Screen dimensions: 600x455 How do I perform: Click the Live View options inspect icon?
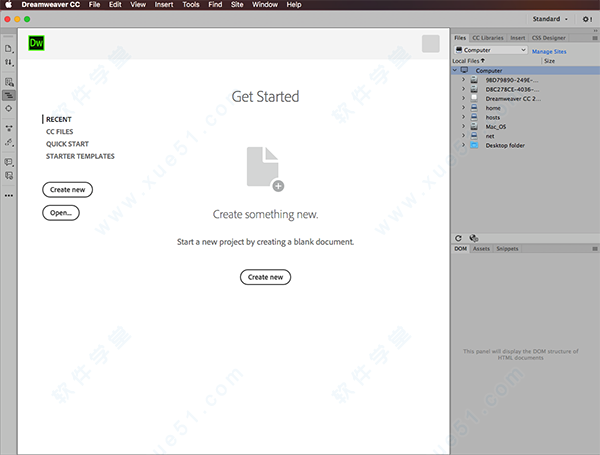tap(8, 82)
